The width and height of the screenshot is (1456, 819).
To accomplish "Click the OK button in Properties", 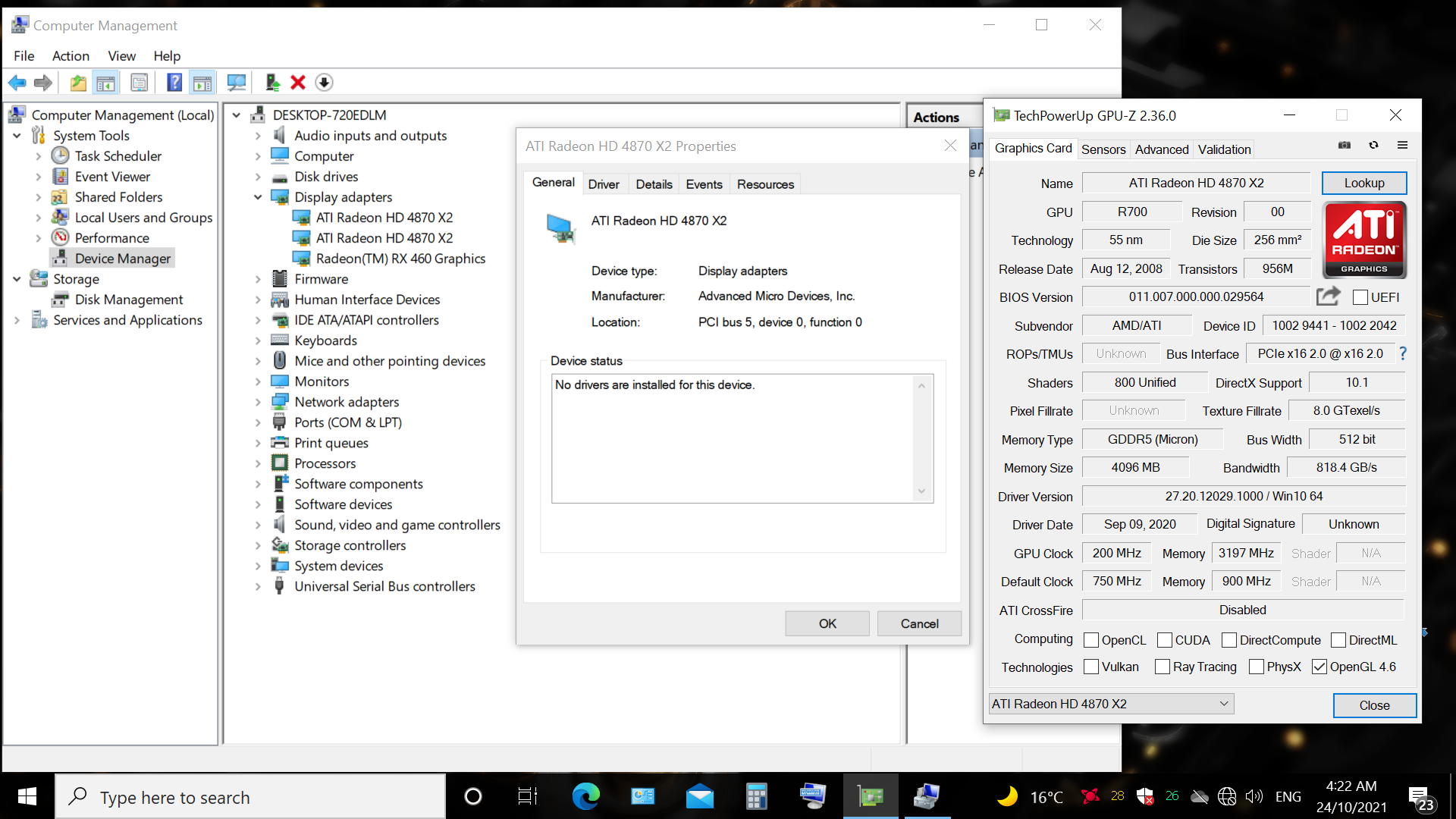I will (827, 623).
